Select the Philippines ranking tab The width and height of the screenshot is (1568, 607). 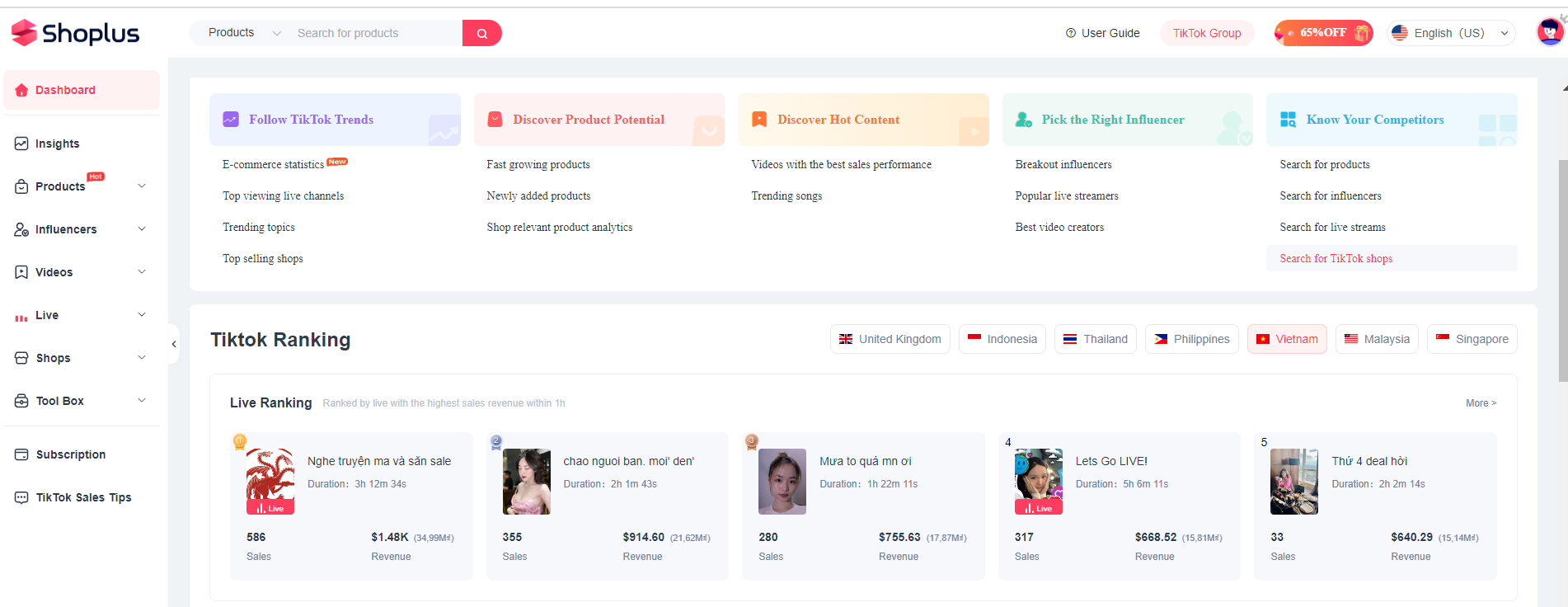tap(1192, 339)
